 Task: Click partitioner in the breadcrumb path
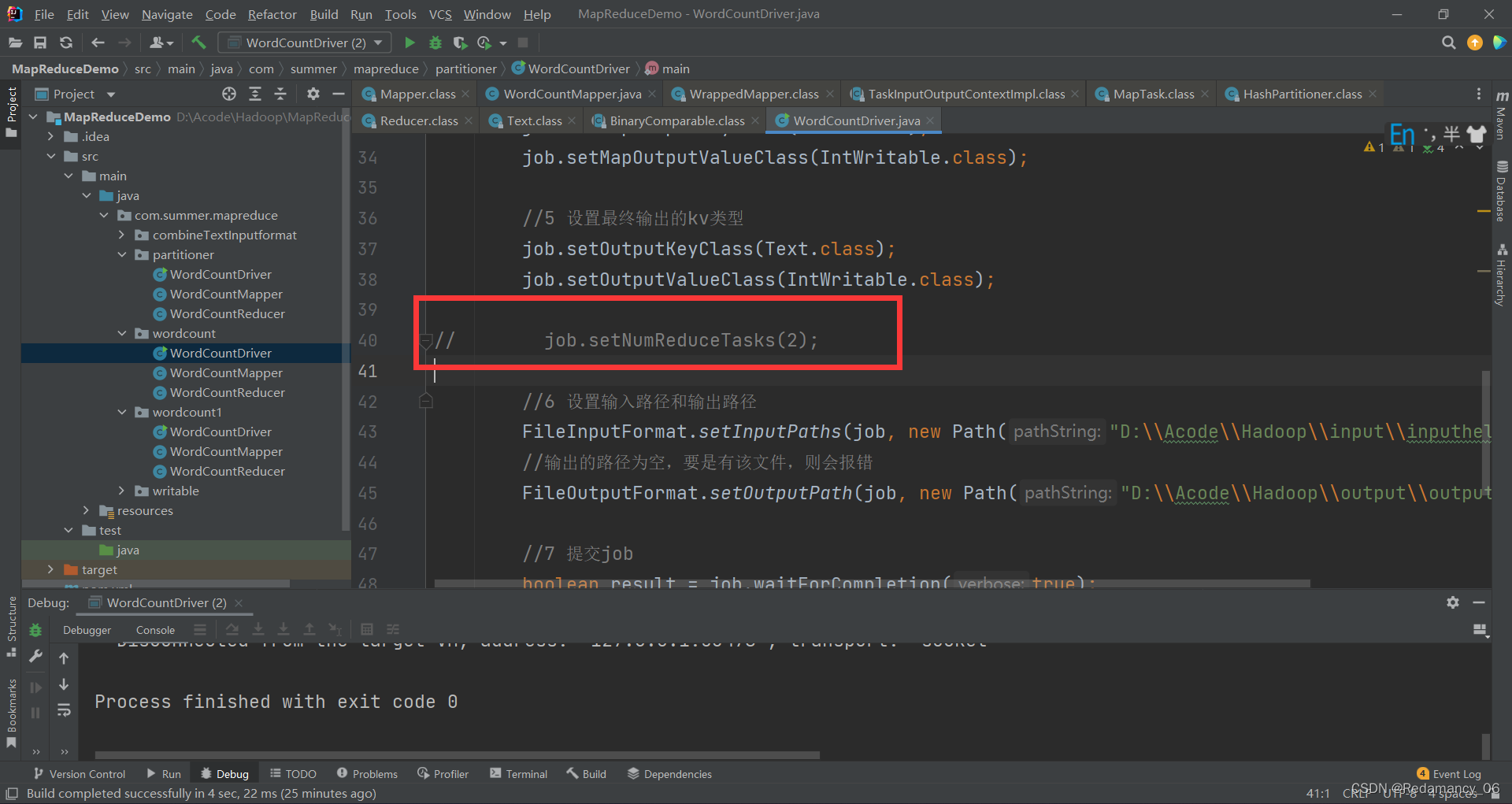tap(465, 69)
